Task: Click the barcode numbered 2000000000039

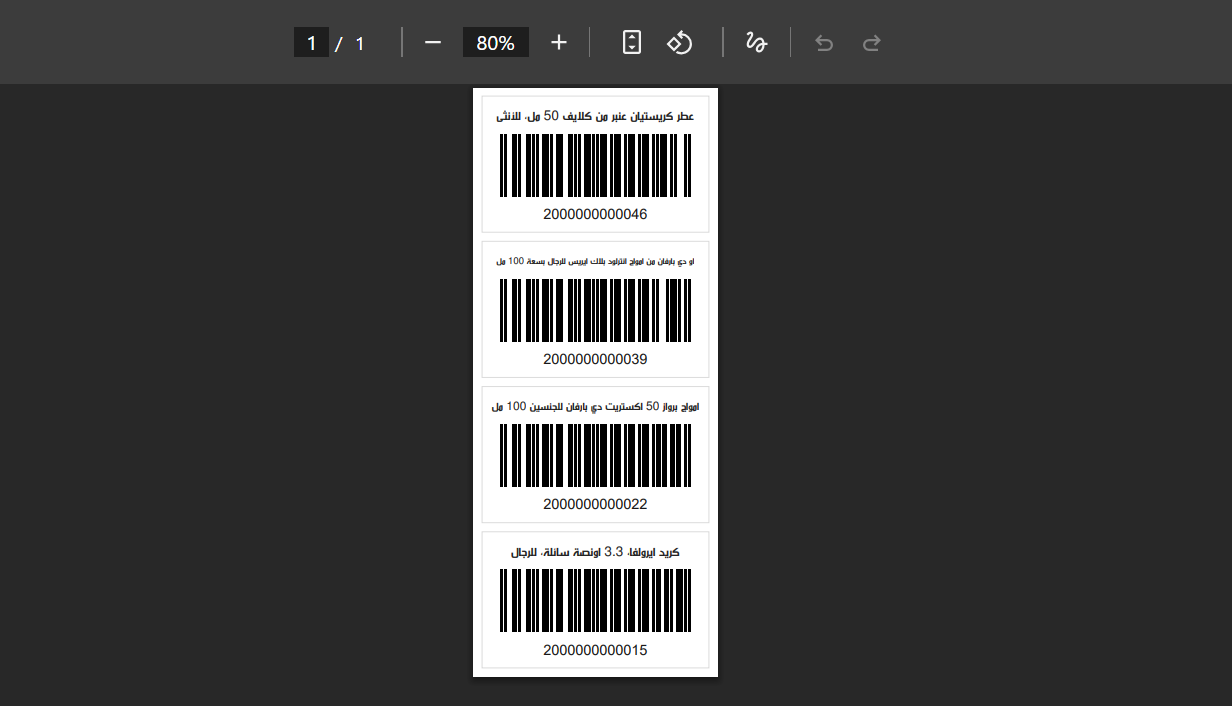Action: pyautogui.click(x=595, y=310)
